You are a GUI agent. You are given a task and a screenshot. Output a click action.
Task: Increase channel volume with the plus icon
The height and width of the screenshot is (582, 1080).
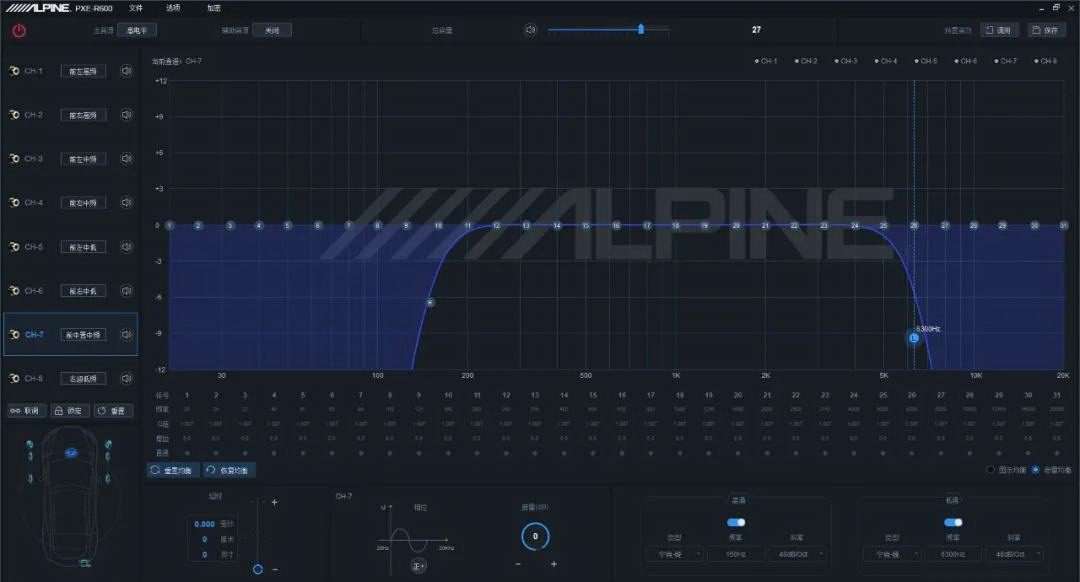click(x=554, y=564)
